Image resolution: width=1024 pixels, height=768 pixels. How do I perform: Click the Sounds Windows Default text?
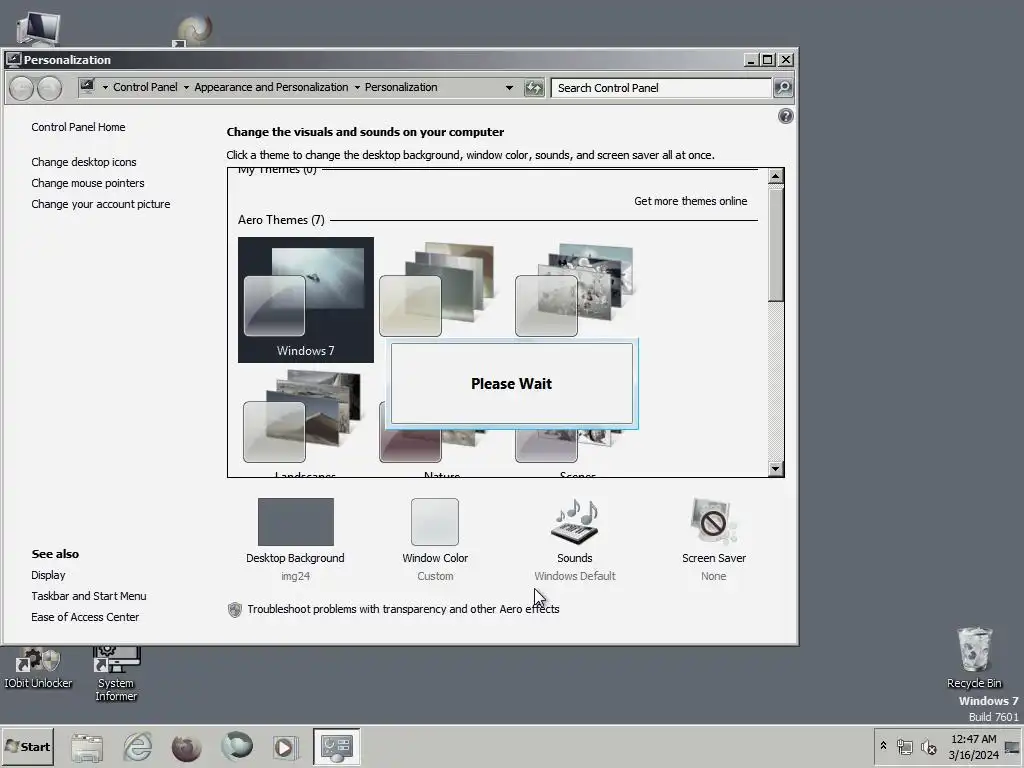575,577
